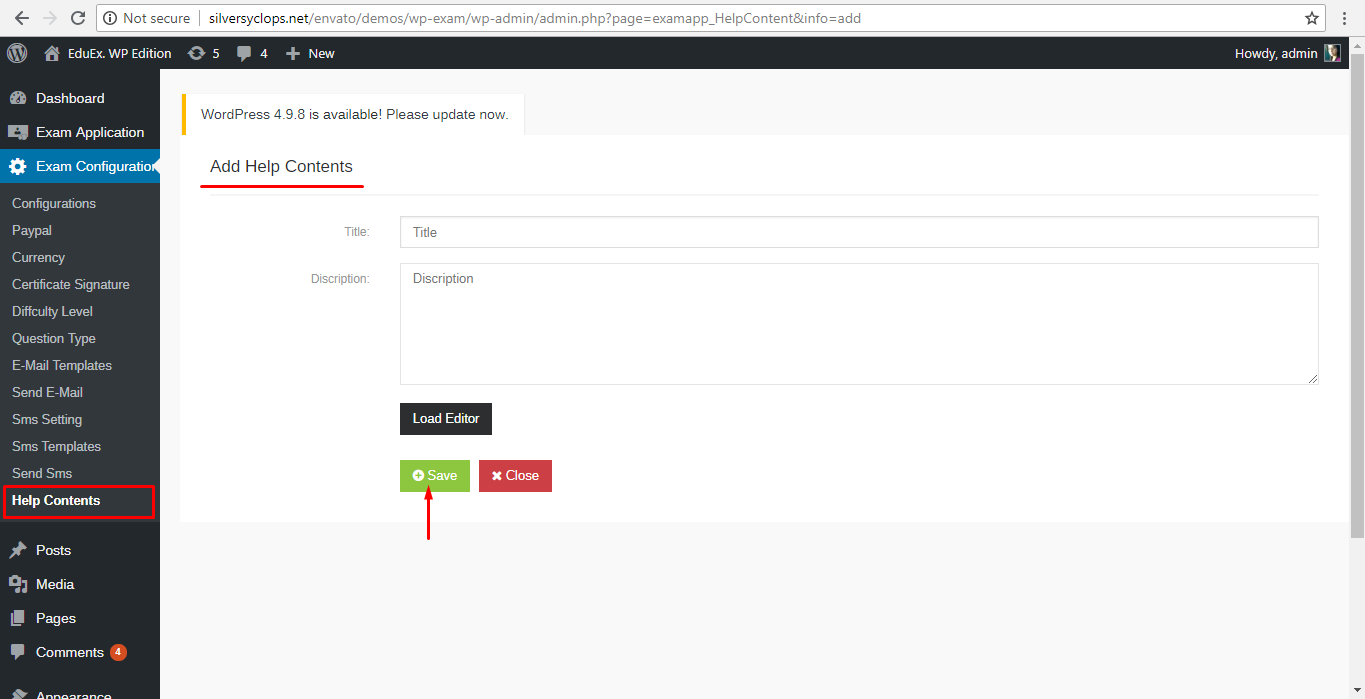Reload the page with refresh icon
Viewport: 1365px width, 699px height.
79,18
